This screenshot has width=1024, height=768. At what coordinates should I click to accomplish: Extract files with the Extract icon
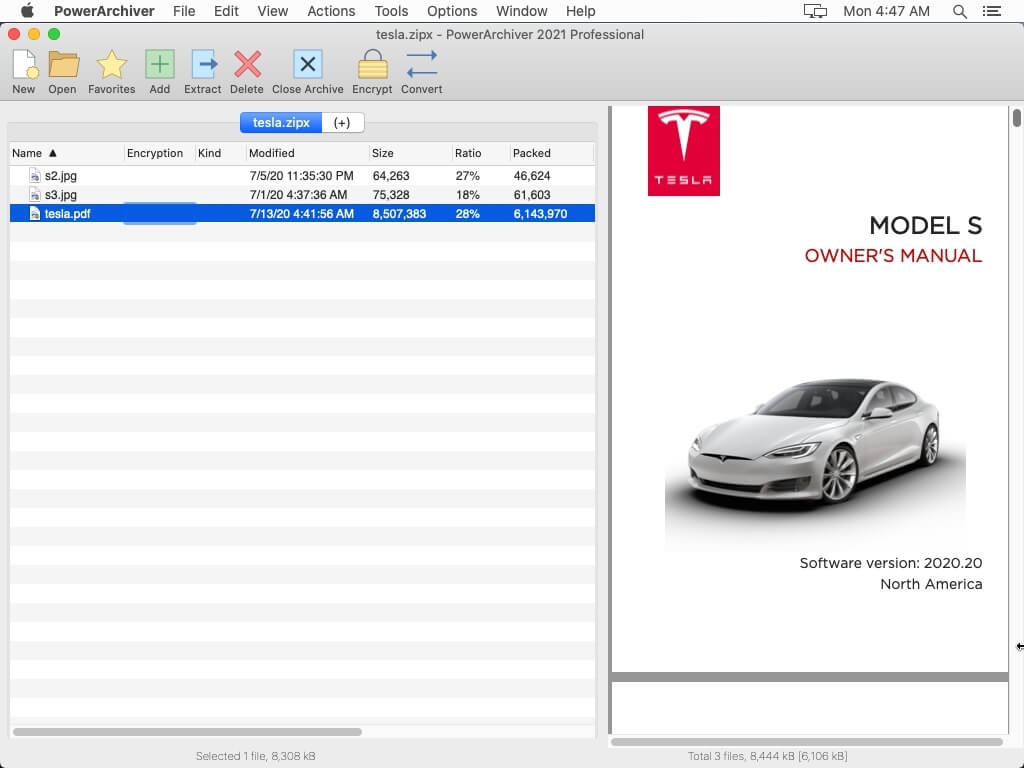pyautogui.click(x=204, y=65)
